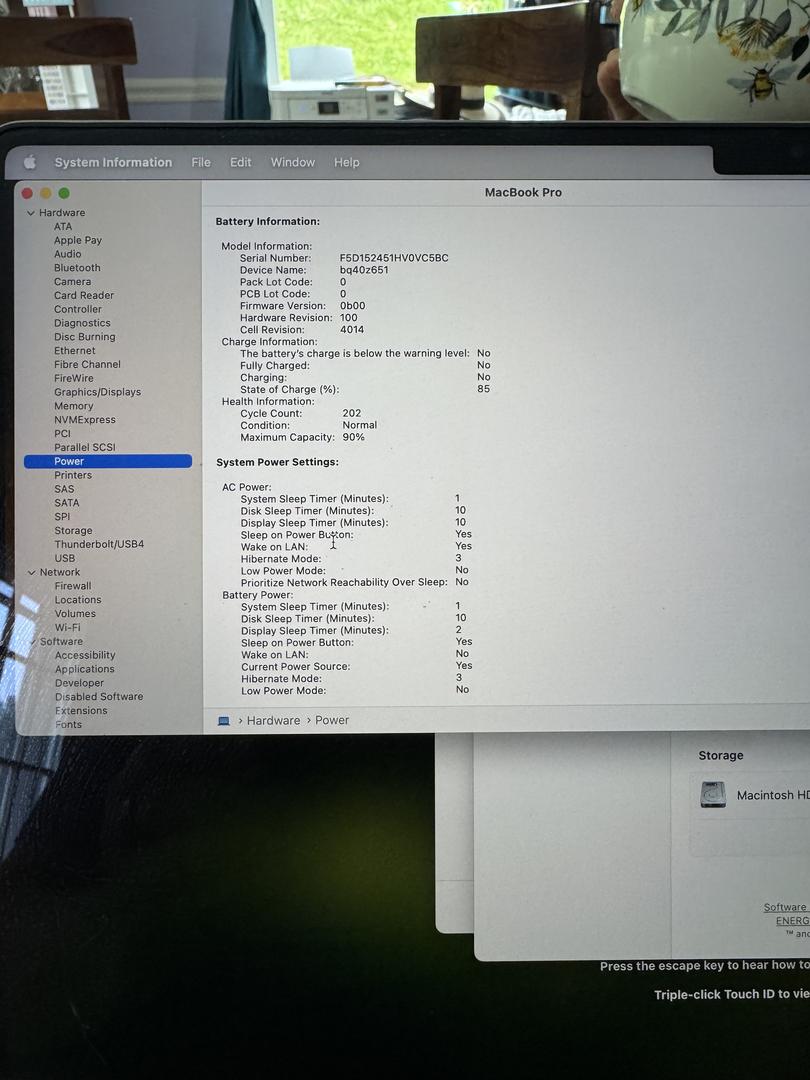This screenshot has height=1080, width=810.
Task: Click the System Power Settings heading
Action: [x=278, y=462]
